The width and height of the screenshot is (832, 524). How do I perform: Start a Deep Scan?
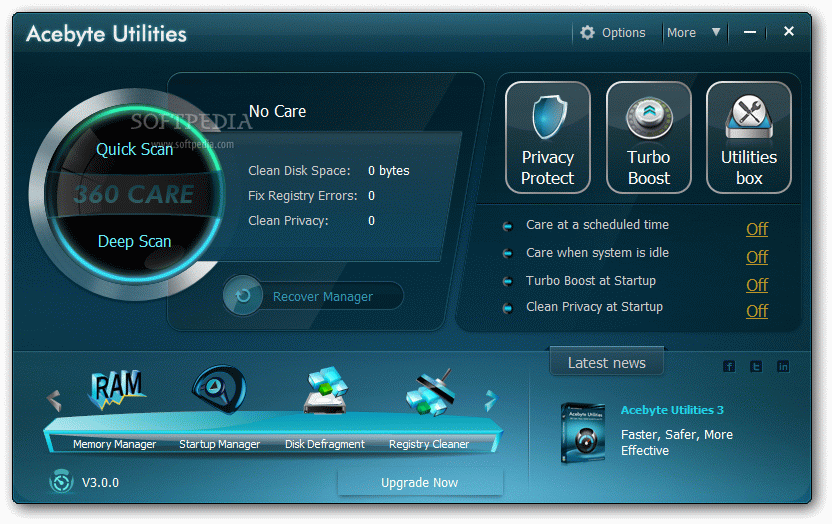[134, 241]
